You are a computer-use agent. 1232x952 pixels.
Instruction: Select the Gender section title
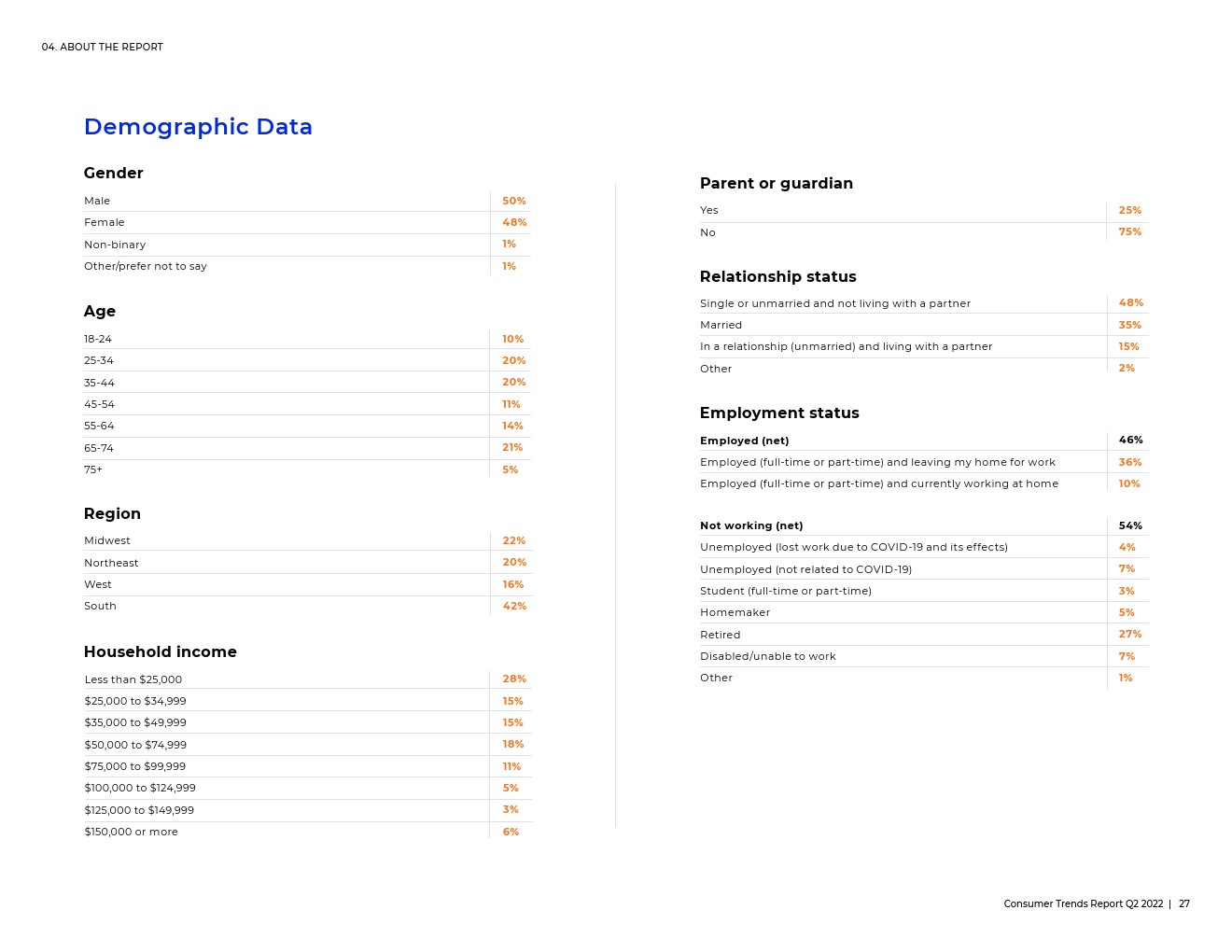[x=113, y=174]
